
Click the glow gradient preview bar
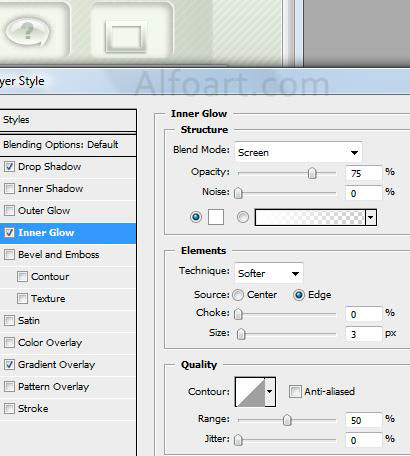[310, 217]
